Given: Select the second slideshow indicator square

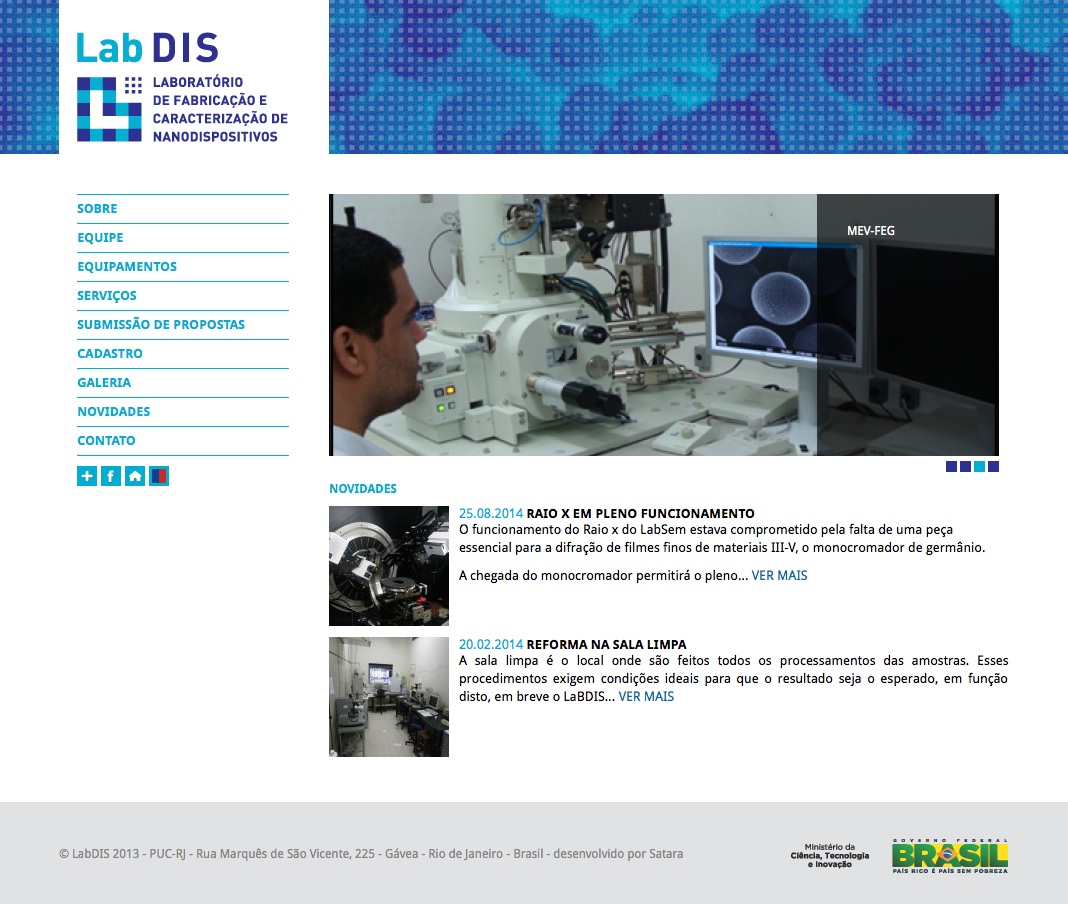Looking at the screenshot, I should pos(965,467).
